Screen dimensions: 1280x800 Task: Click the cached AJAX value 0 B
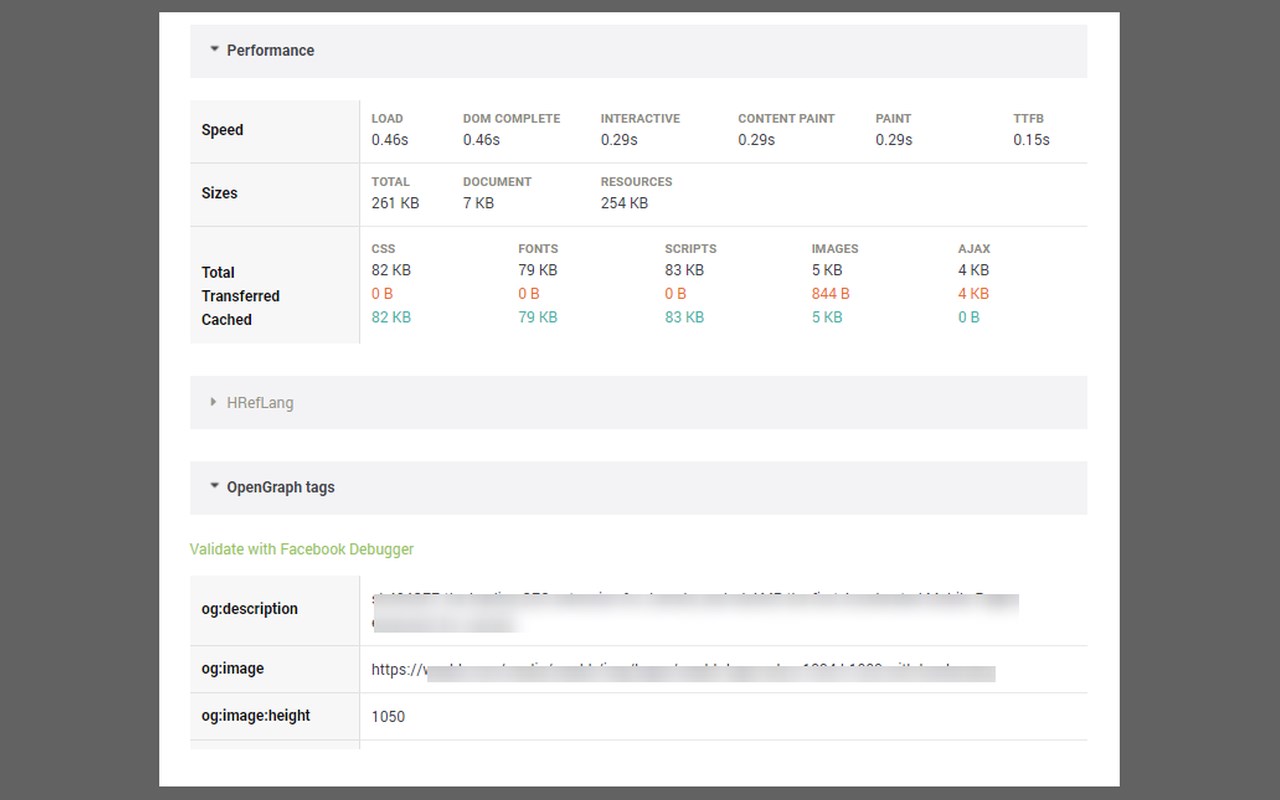pyautogui.click(x=968, y=317)
